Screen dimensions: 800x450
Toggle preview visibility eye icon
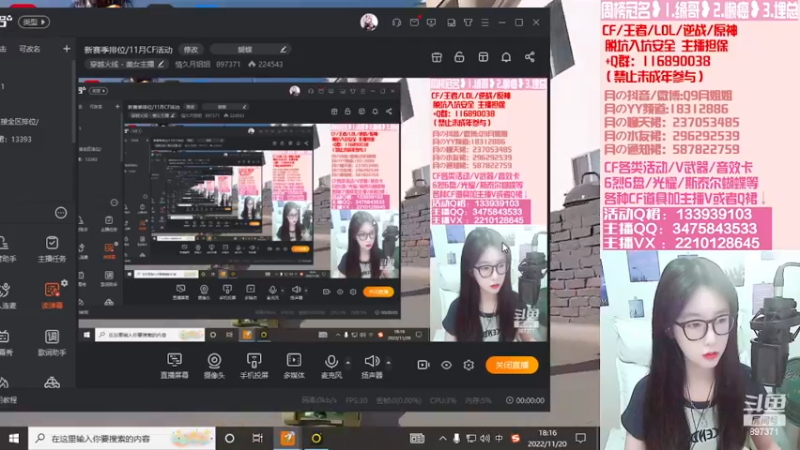(446, 365)
